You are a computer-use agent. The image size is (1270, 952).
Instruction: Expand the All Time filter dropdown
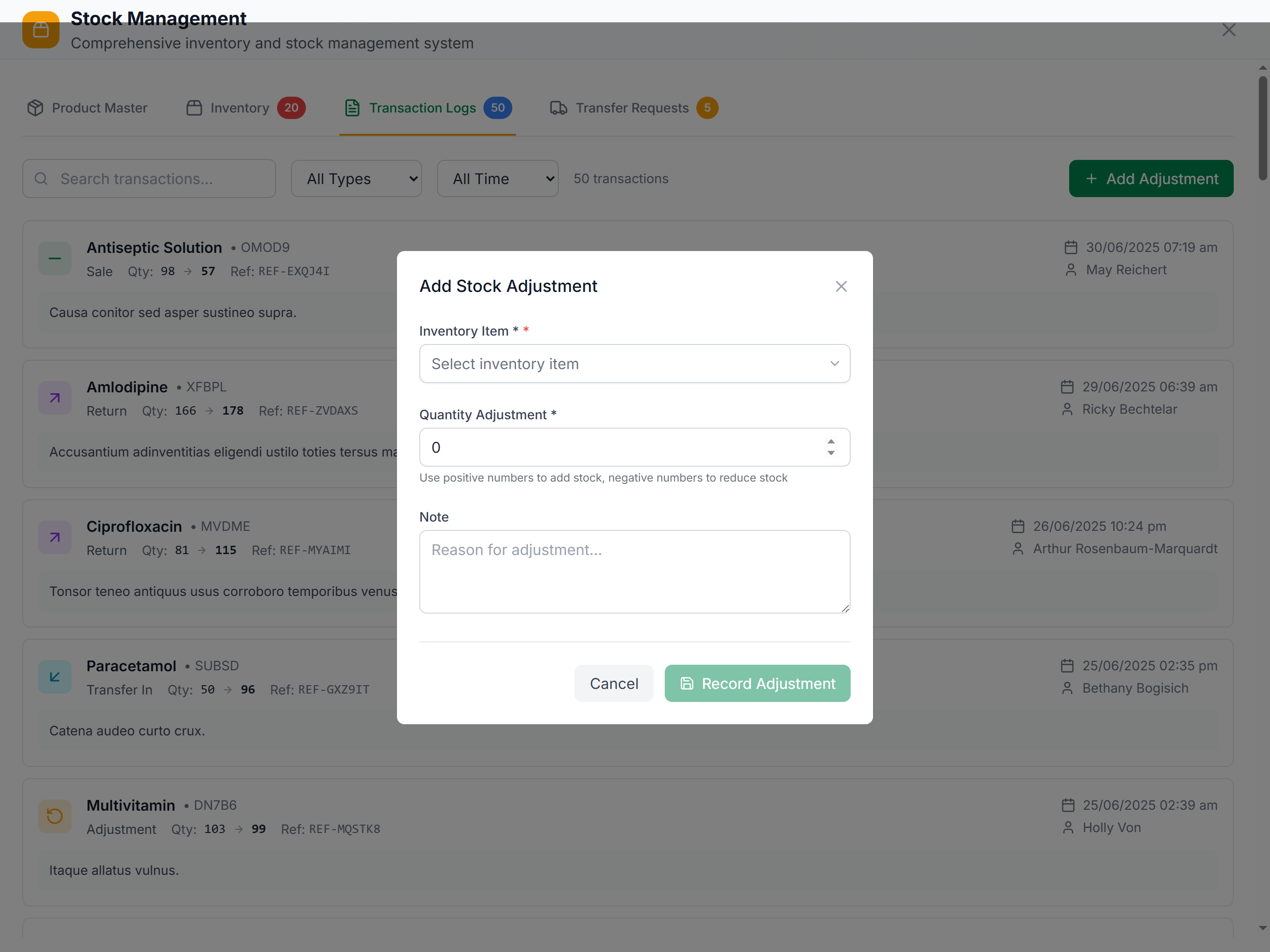(x=497, y=178)
